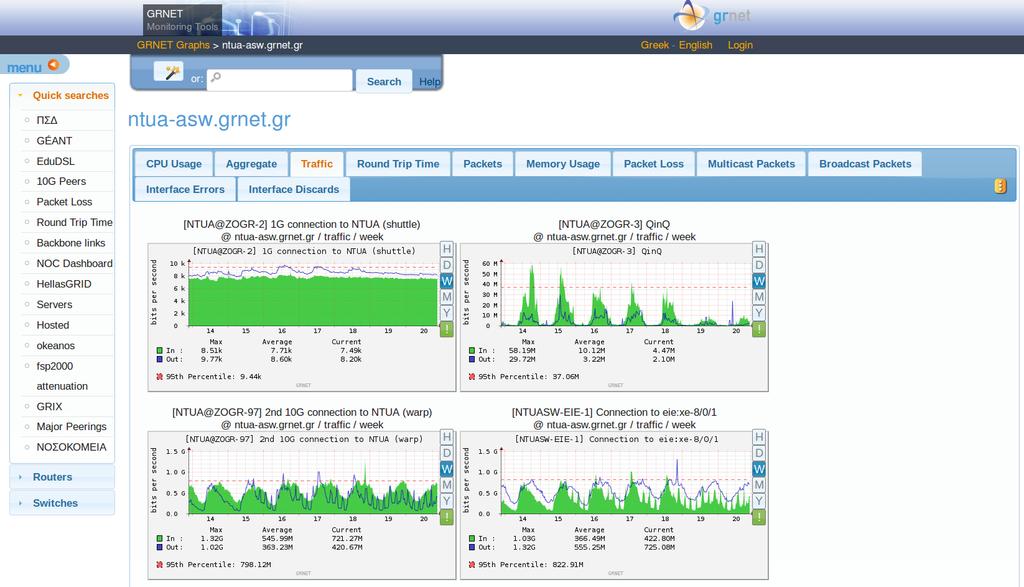
Task: Select weekly view for NTUA@ZOGR-3 QinQ graph
Action: 759,281
